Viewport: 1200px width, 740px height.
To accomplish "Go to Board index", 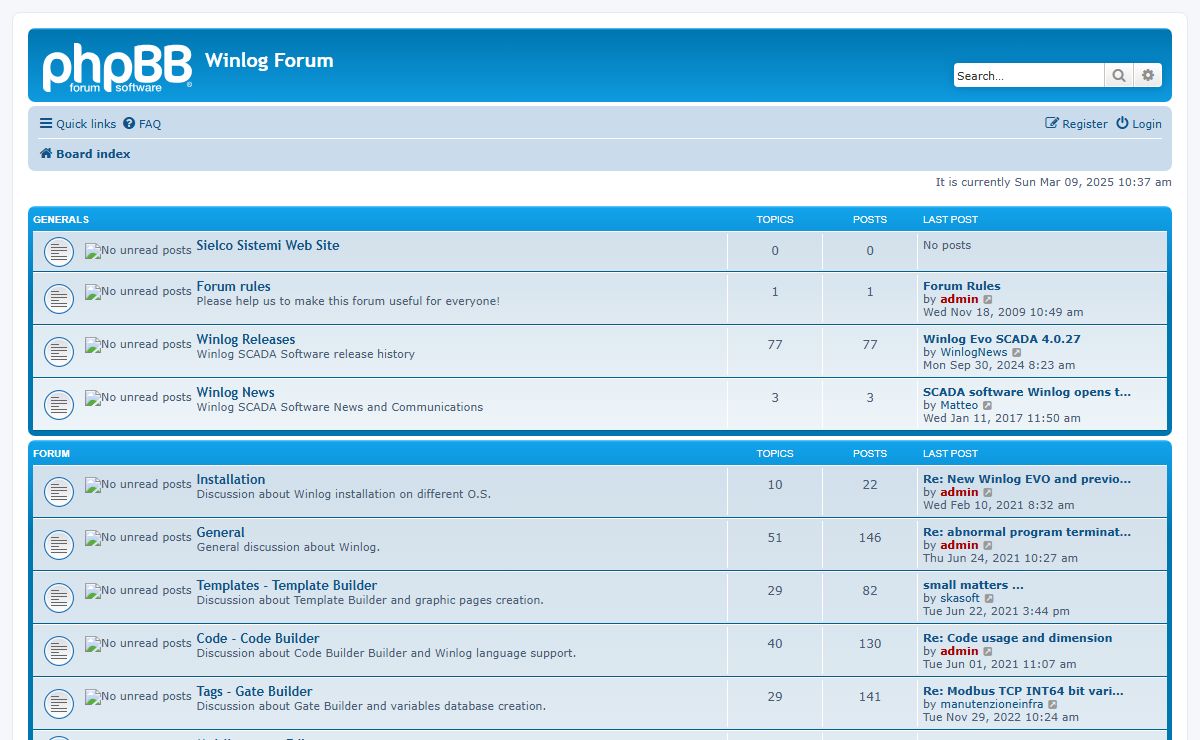I will 85,154.
